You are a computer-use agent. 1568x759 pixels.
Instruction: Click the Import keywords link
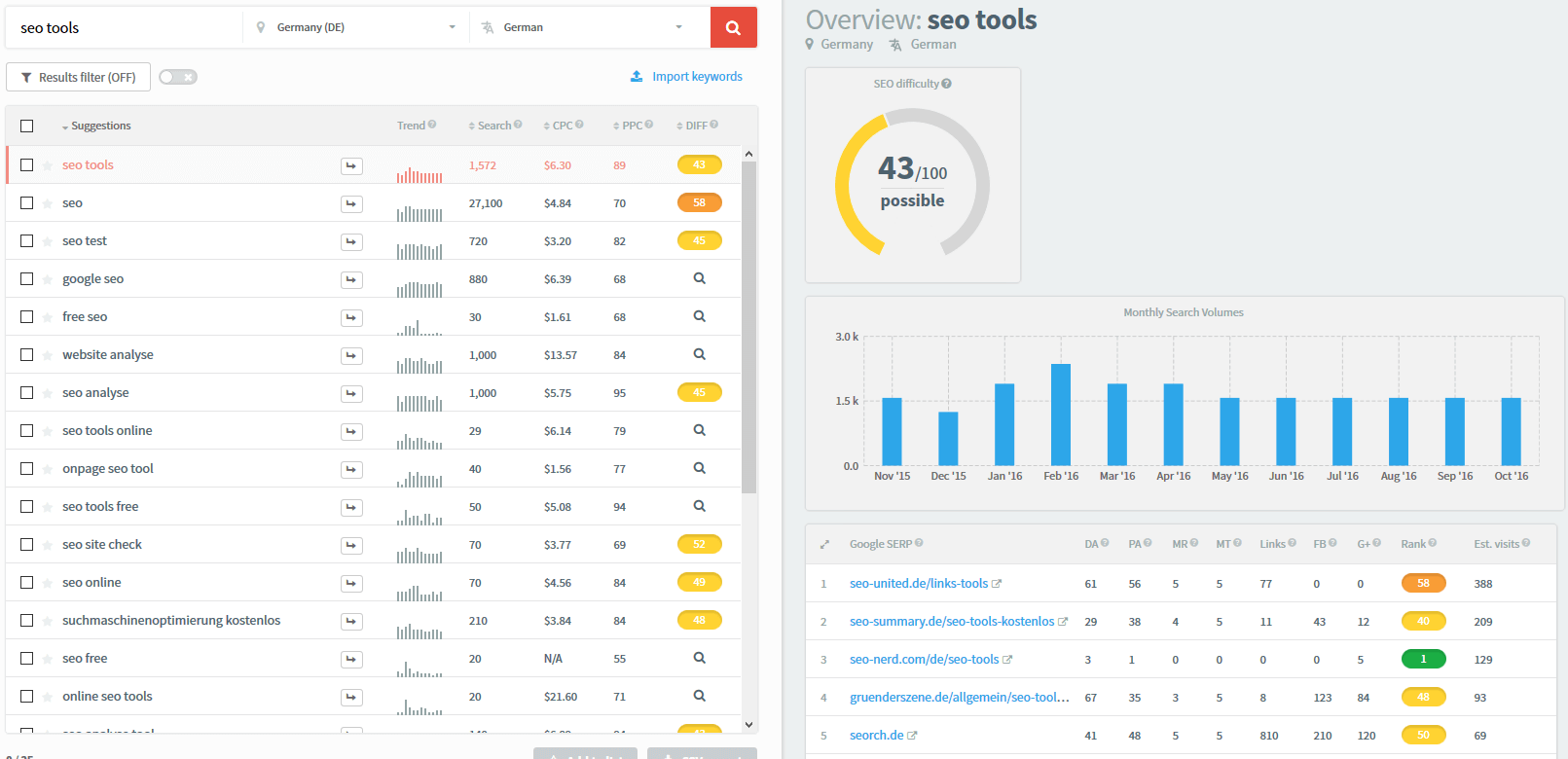click(x=696, y=77)
